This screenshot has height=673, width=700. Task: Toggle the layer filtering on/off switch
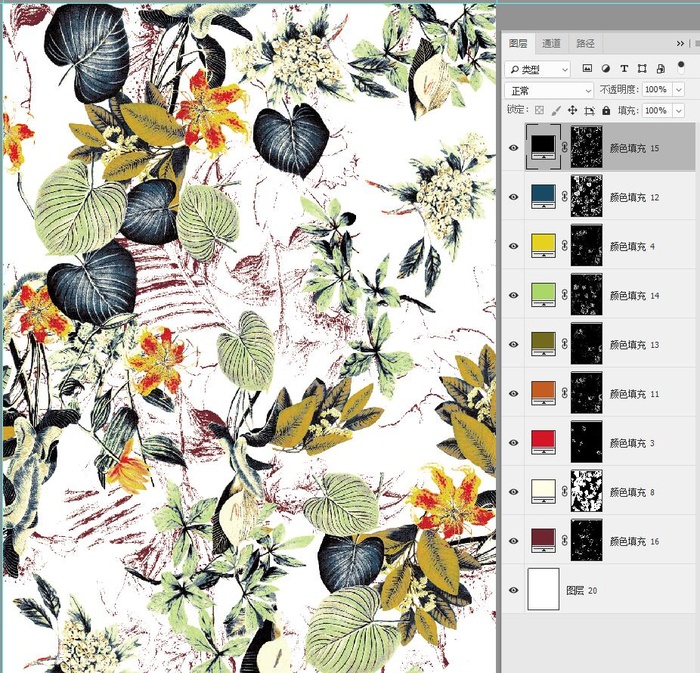tap(681, 67)
